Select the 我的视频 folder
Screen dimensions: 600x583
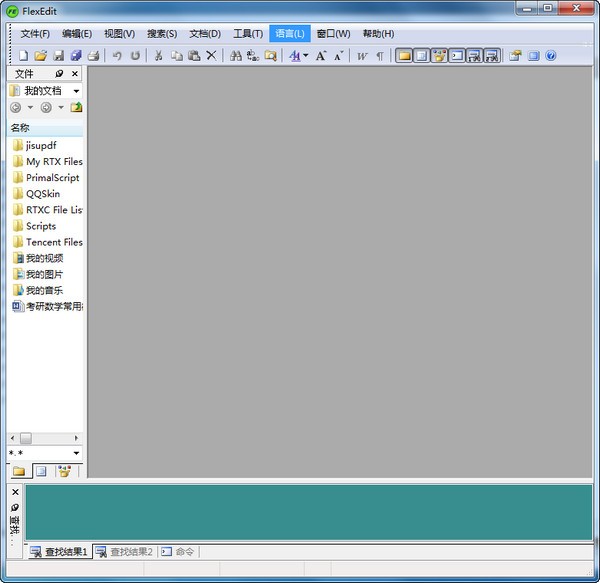[38, 258]
